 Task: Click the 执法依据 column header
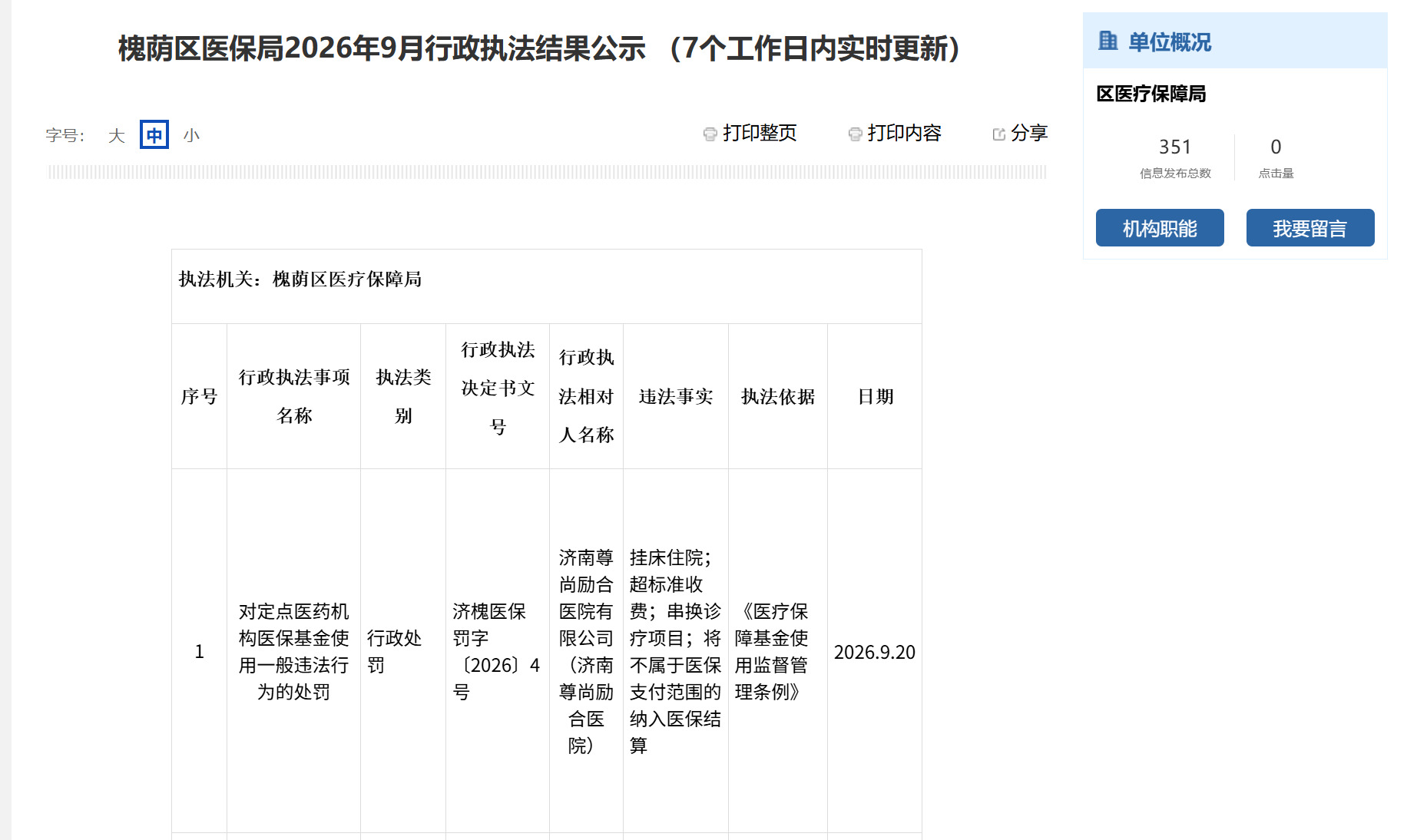[778, 396]
